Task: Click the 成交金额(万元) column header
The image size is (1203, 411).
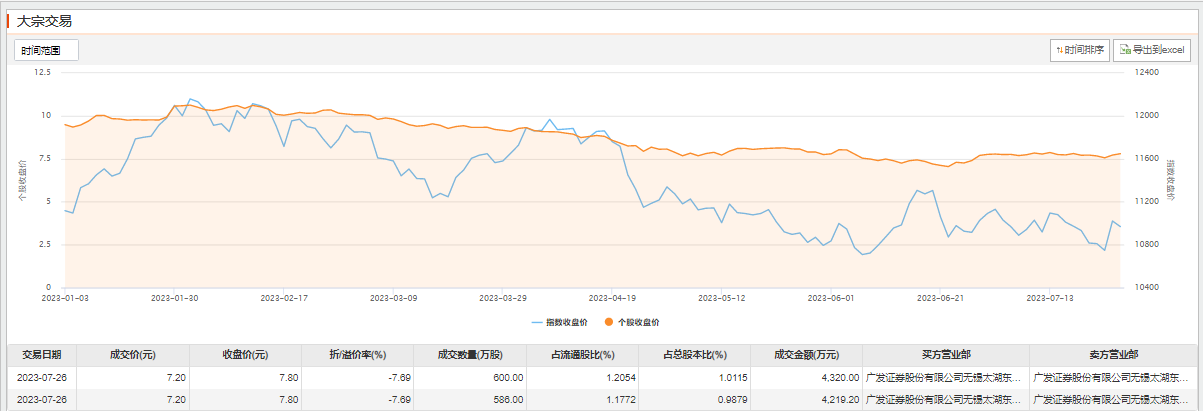Action: 805,354
